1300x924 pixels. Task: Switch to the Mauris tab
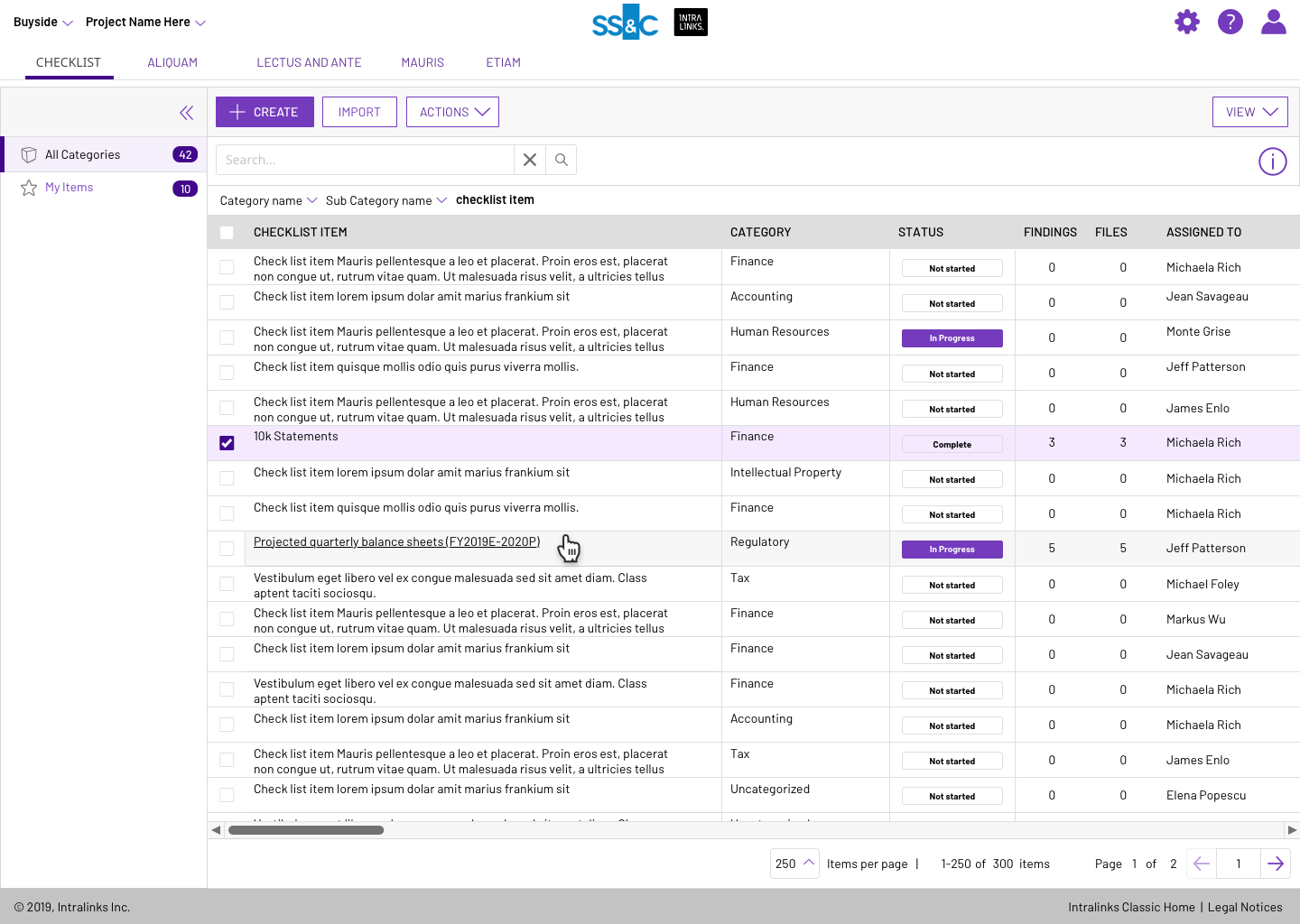click(422, 62)
